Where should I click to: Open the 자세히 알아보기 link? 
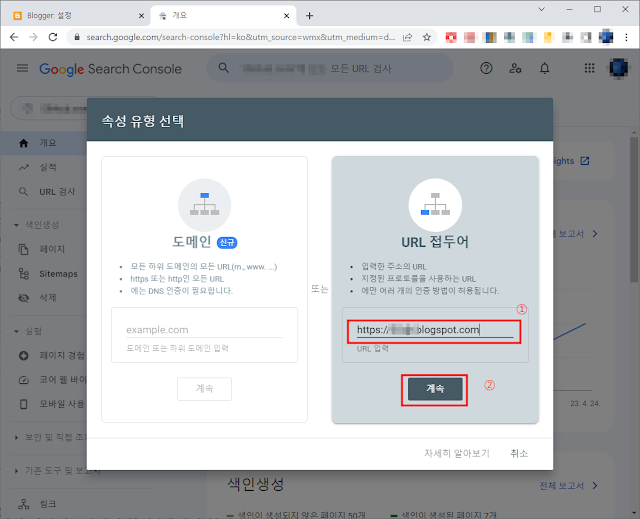click(457, 453)
